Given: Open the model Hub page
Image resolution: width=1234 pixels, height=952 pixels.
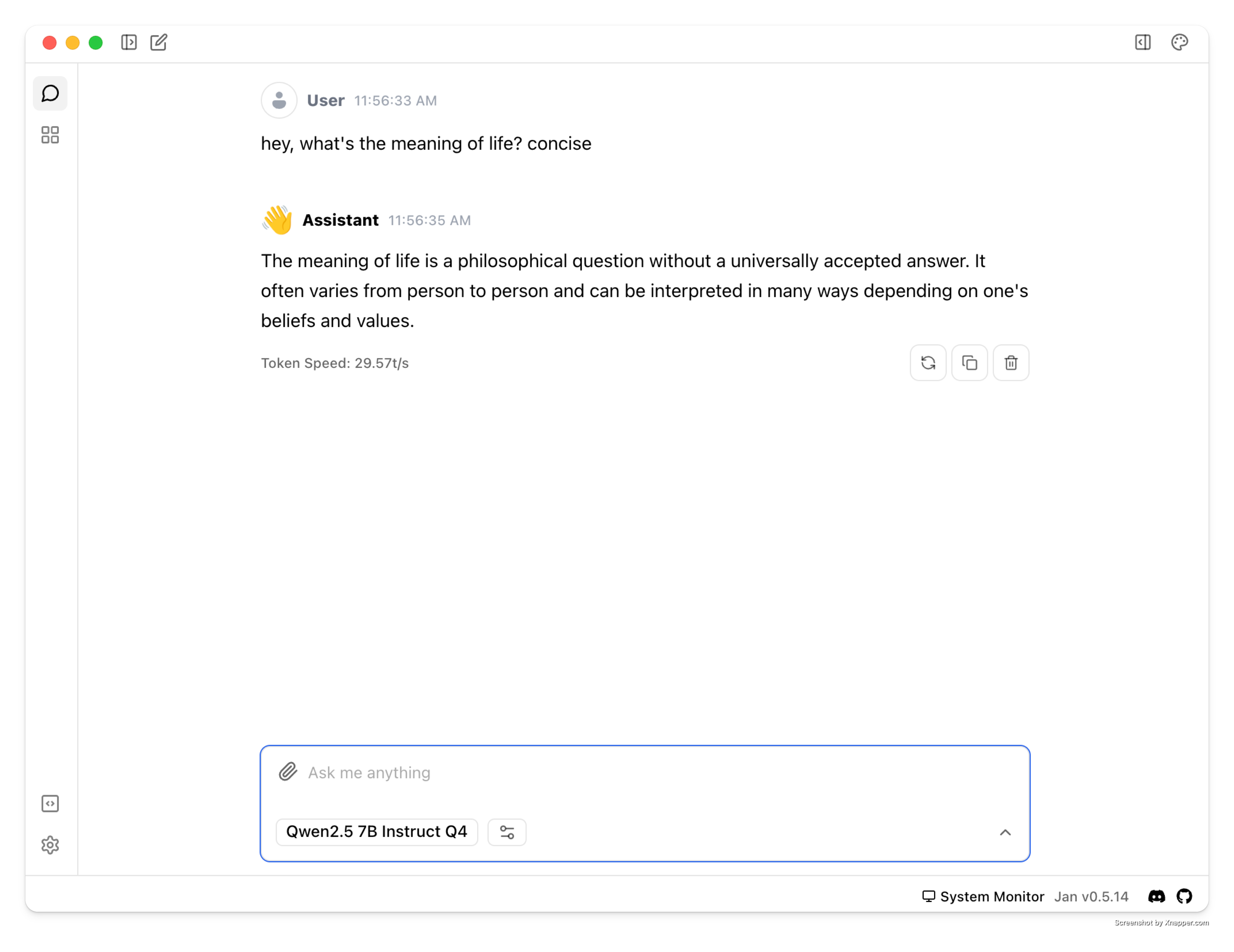Looking at the screenshot, I should pos(50,135).
